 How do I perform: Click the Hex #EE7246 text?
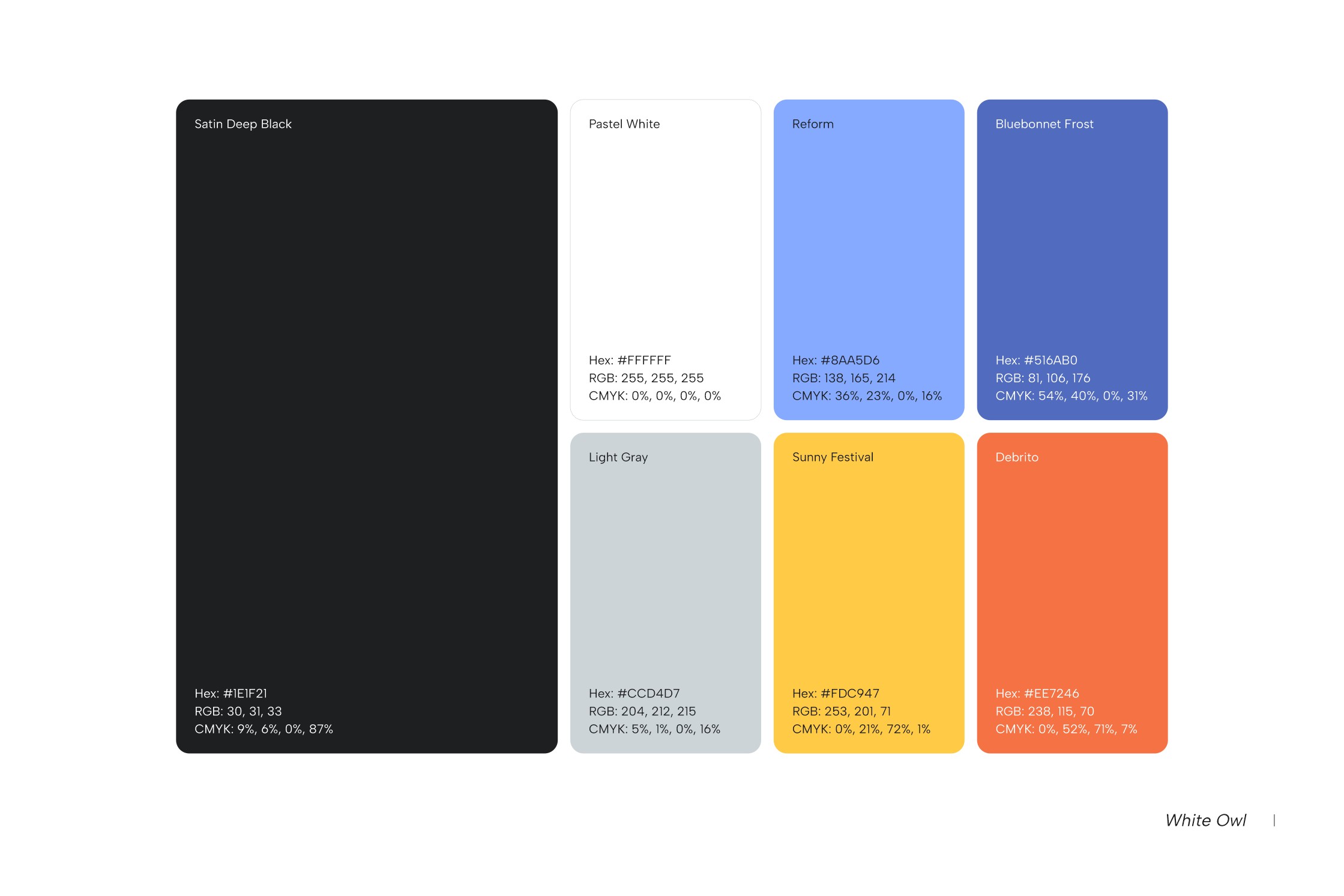point(1037,693)
